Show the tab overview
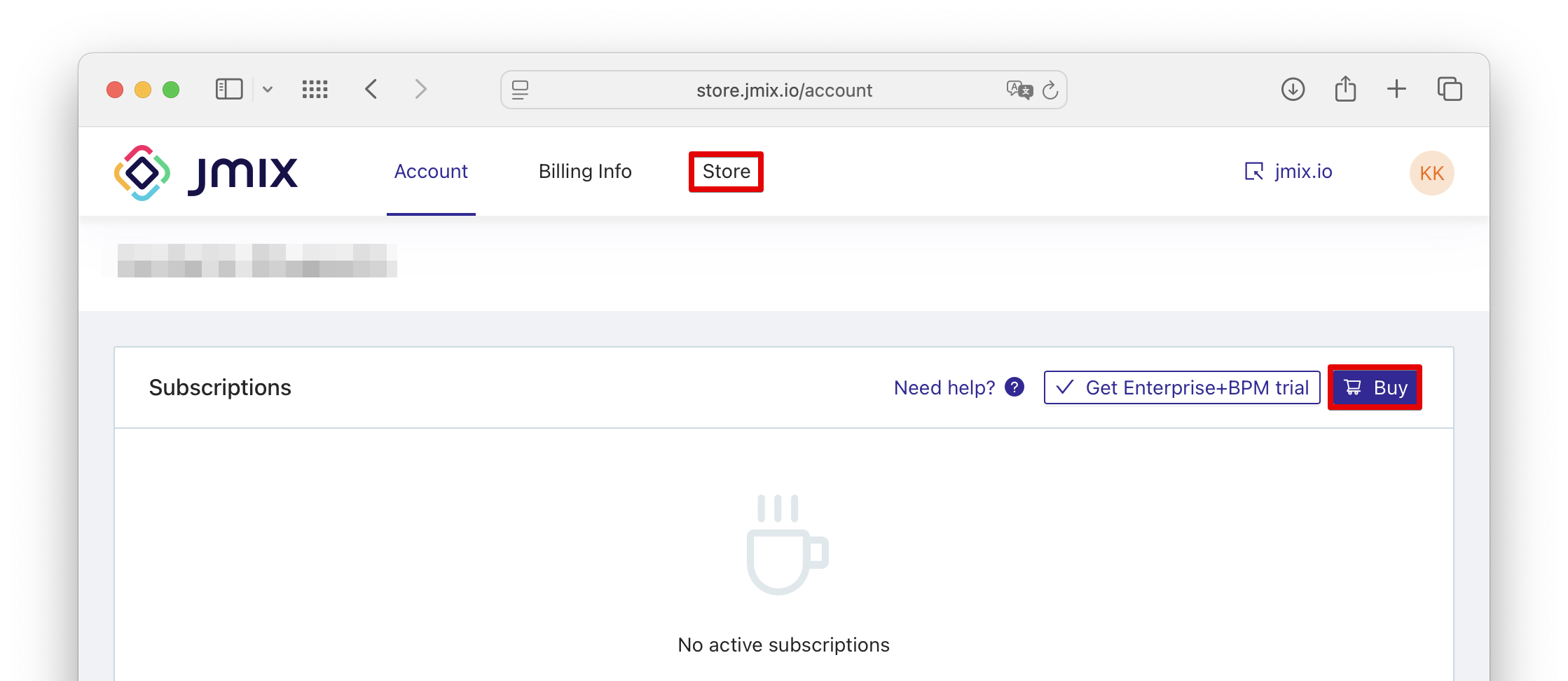 (1449, 89)
